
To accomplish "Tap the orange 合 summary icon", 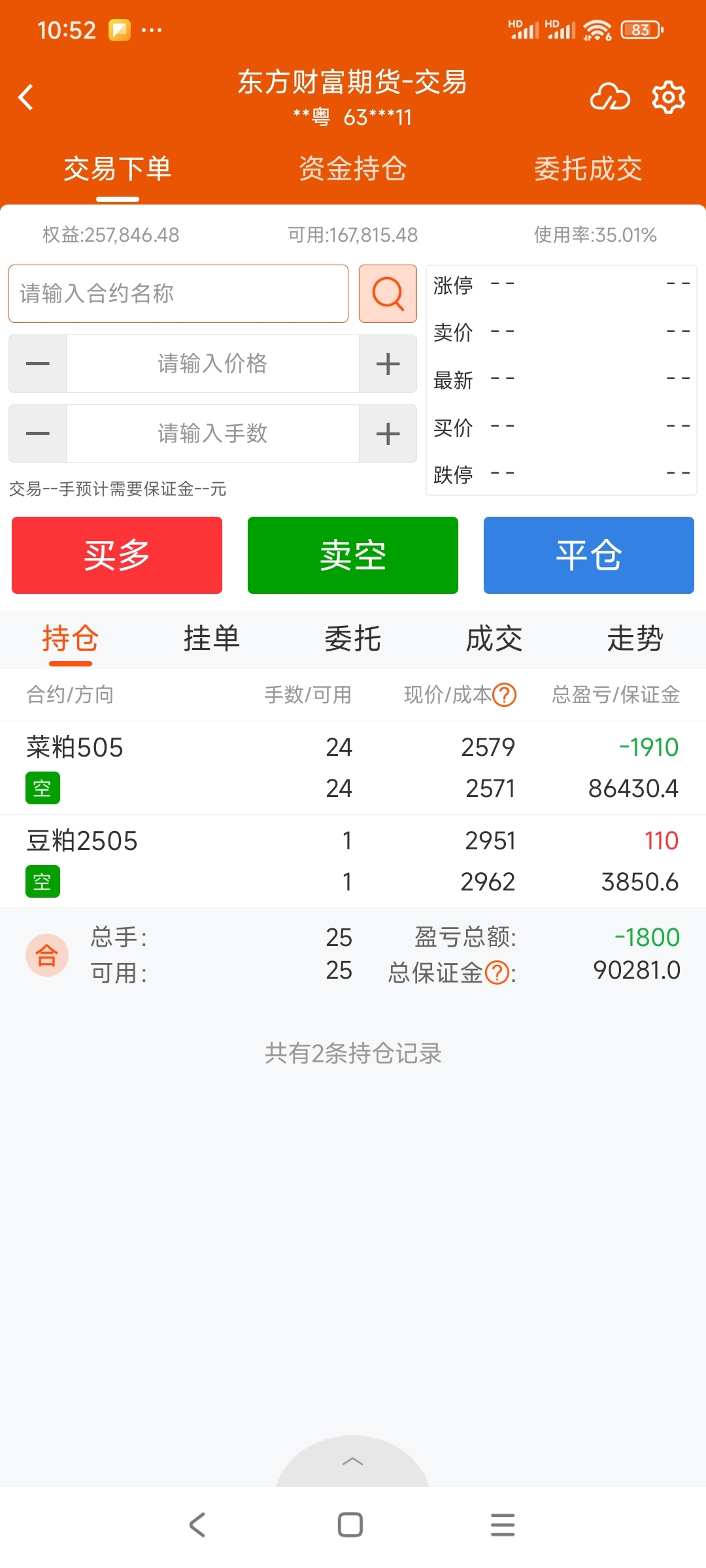I will [47, 955].
